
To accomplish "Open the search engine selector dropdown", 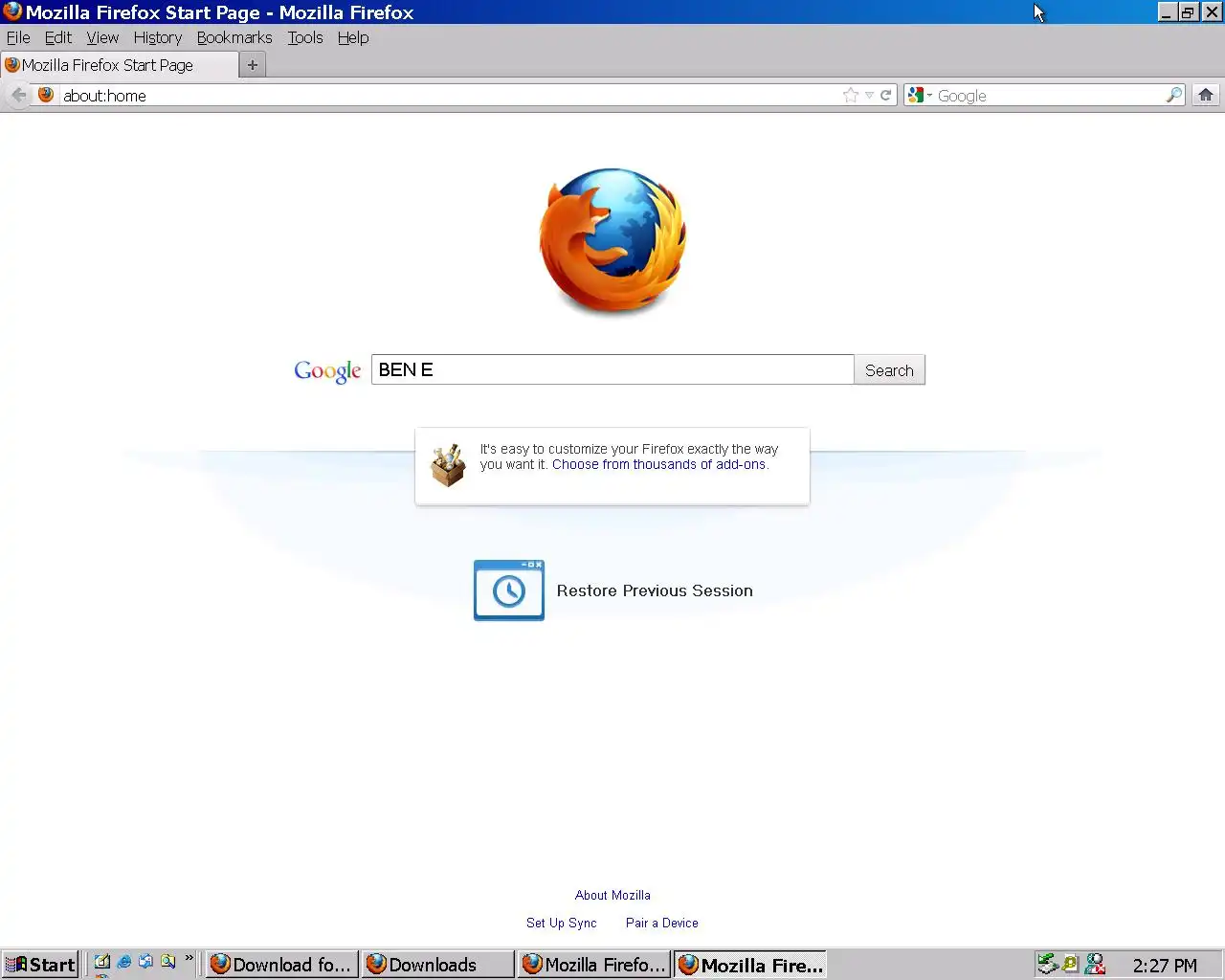I will tap(920, 95).
